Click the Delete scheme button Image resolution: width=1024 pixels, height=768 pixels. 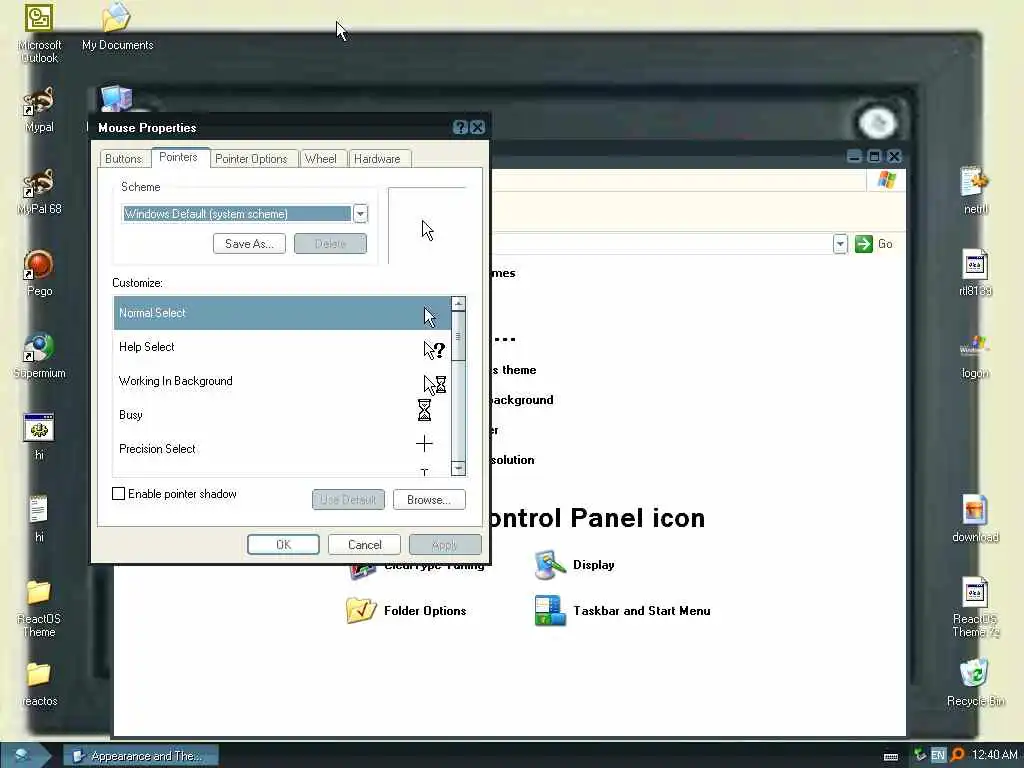coord(330,244)
